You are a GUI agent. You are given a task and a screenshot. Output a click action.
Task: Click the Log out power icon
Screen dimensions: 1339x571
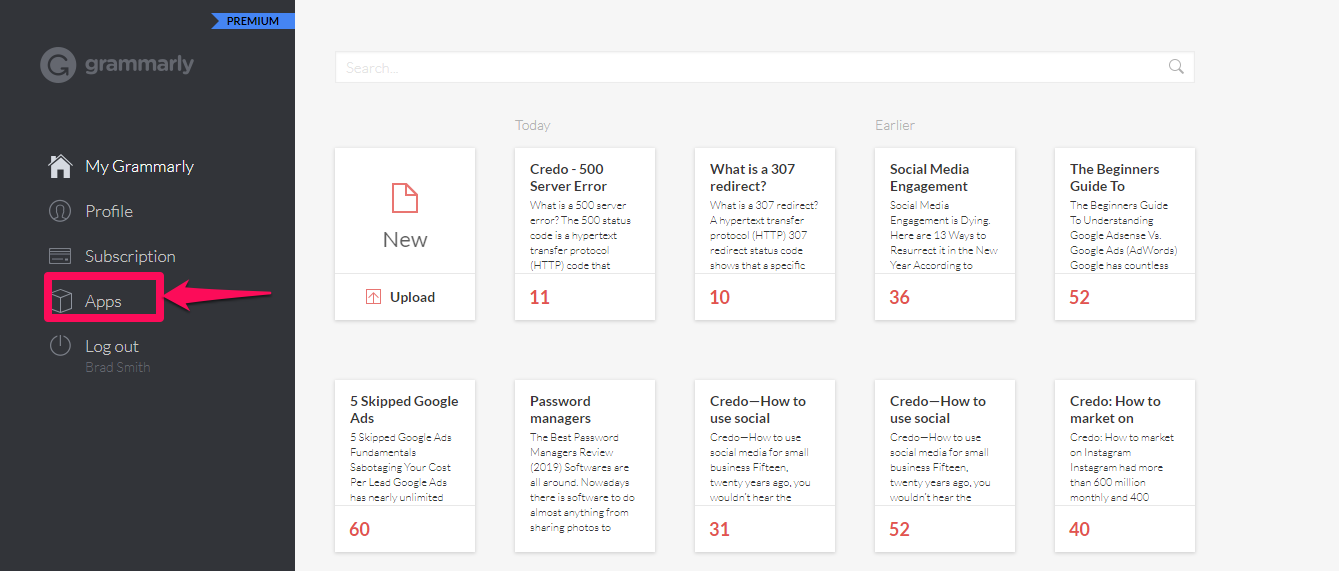[x=60, y=346]
